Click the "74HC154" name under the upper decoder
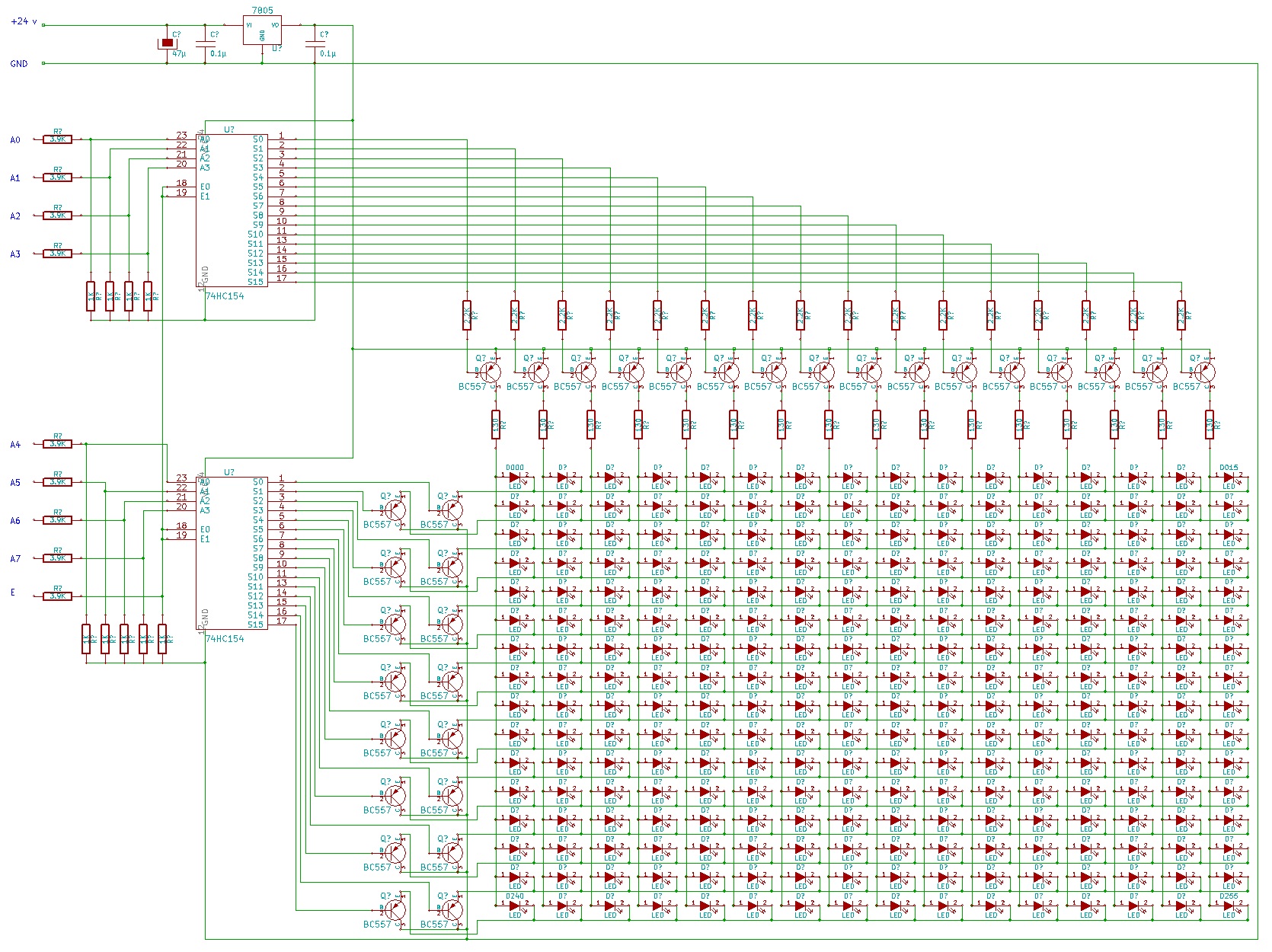 click(x=225, y=296)
